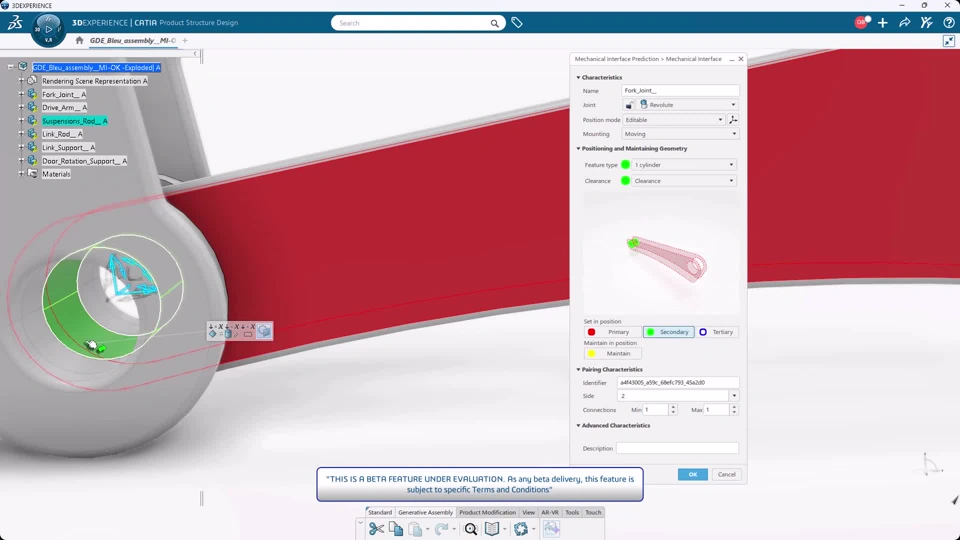
Task: Open the collaboration tools icon in top bar
Action: 926,23
